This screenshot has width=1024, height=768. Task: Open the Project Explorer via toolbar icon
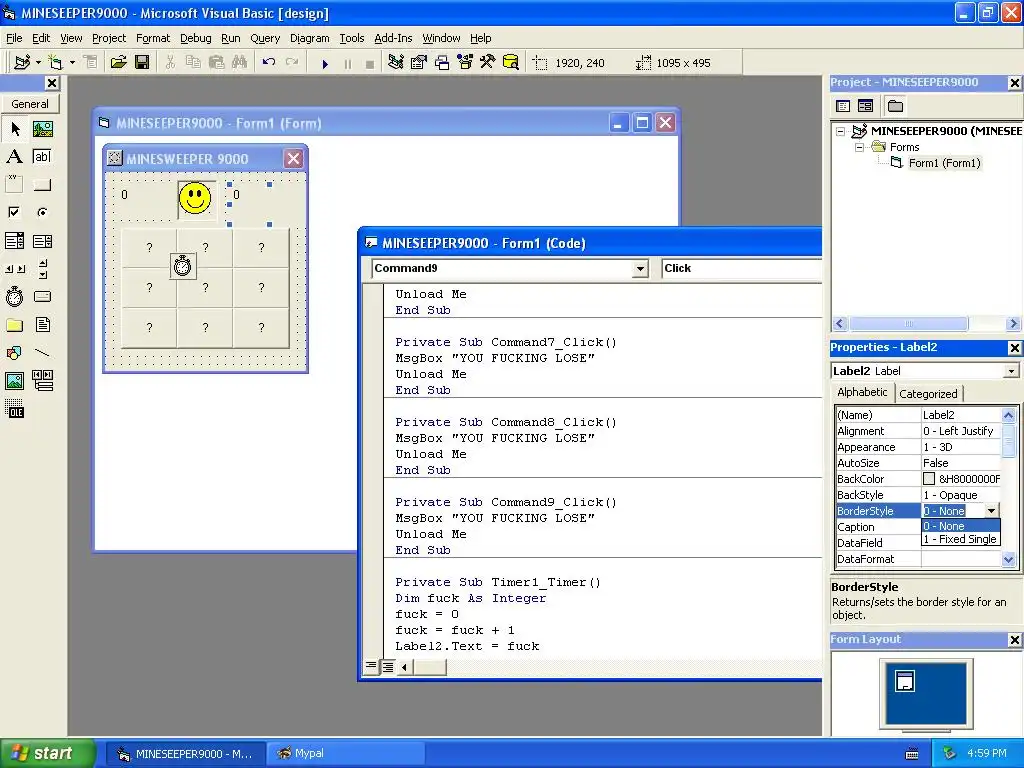[x=396, y=63]
